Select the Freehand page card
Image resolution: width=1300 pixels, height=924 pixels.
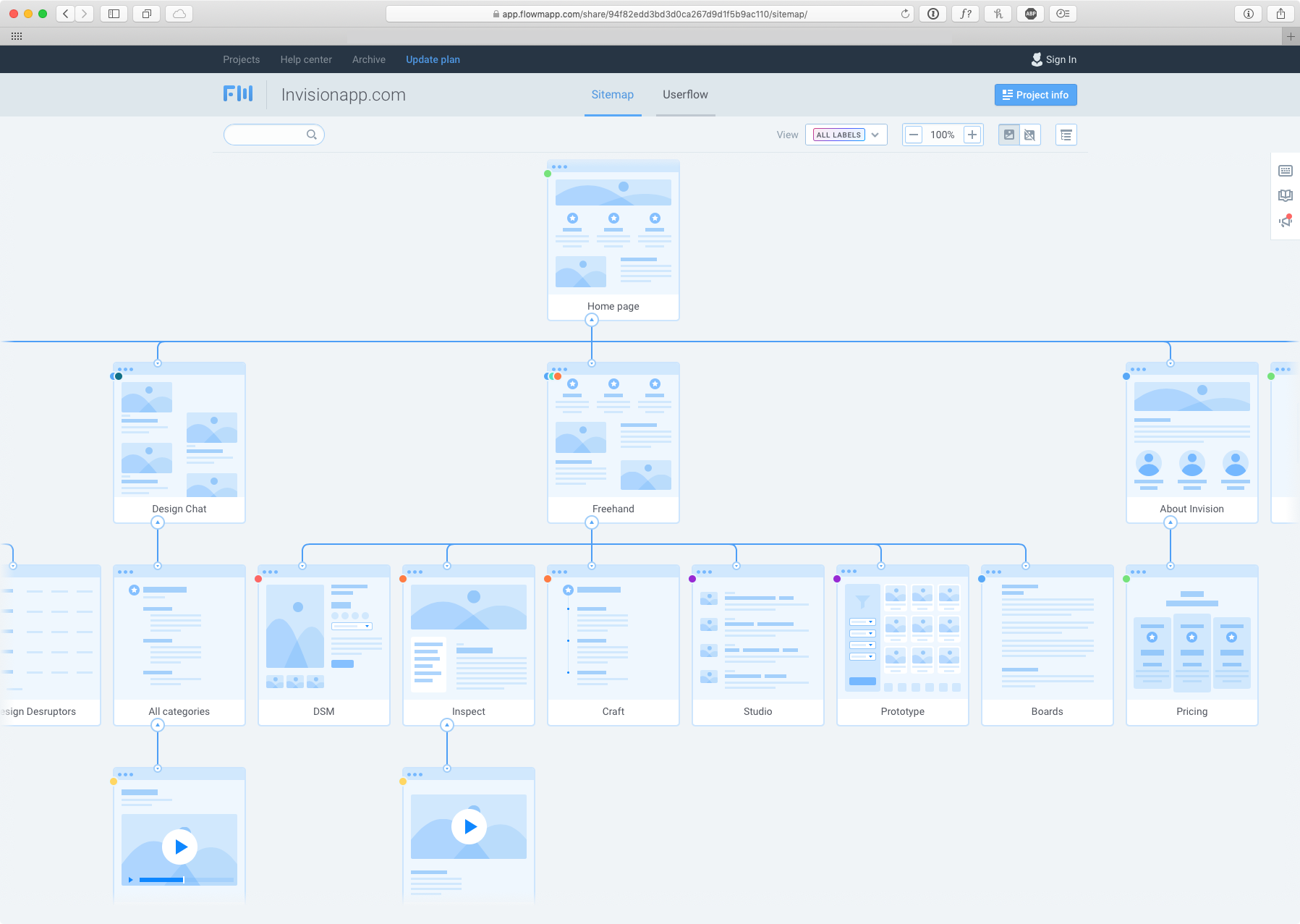pos(613,443)
